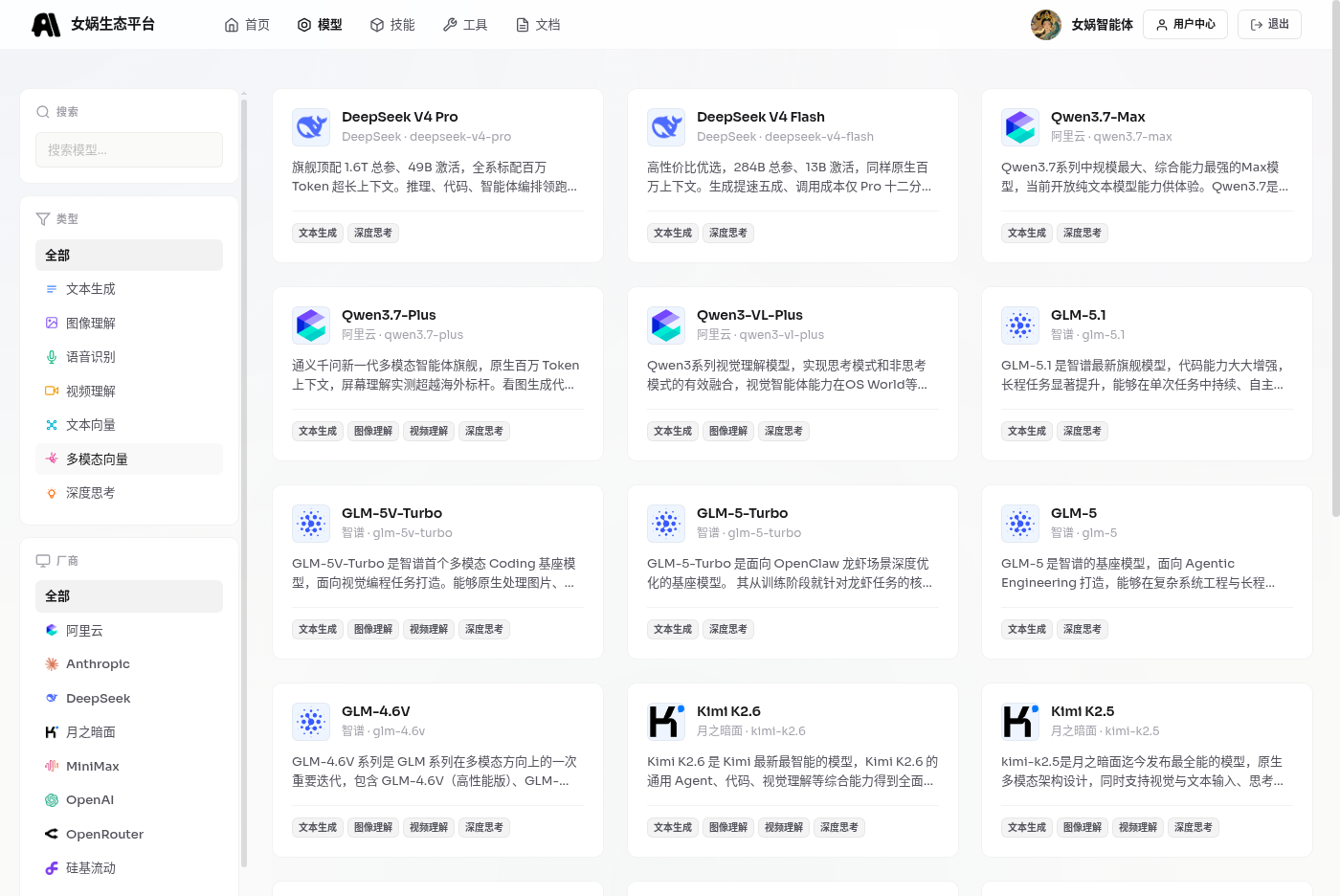This screenshot has height=896, width=1340.
Task: Click the GLM-5.1 Zhipu logo icon
Action: click(1020, 325)
